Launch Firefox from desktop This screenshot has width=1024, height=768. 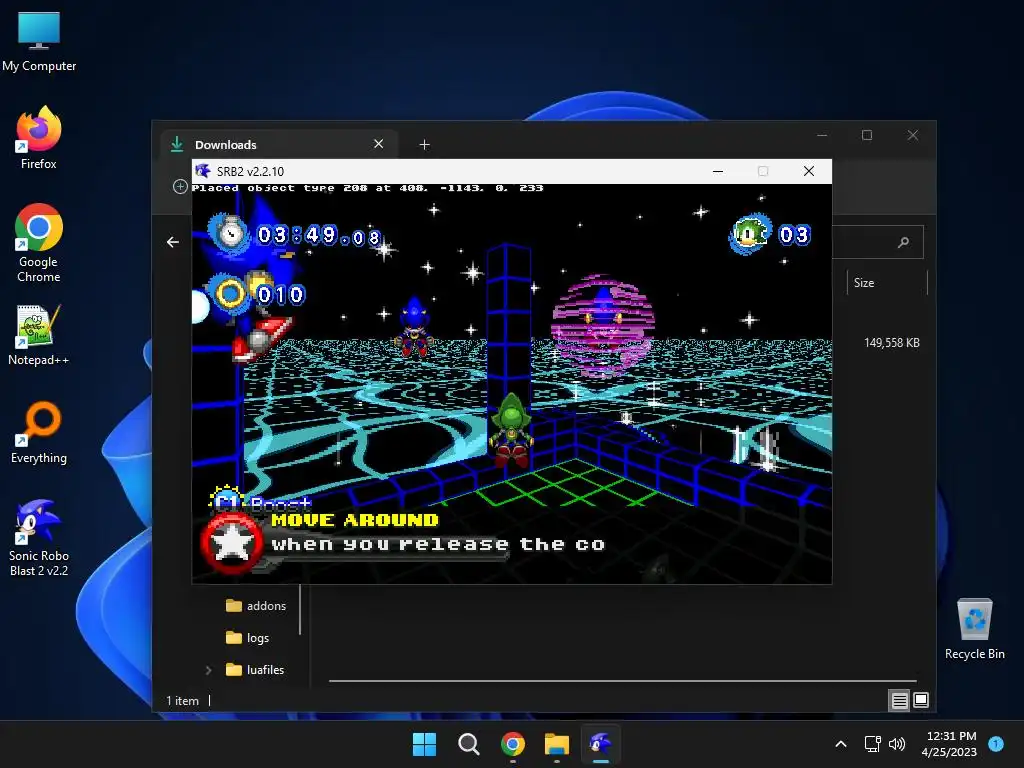(39, 138)
